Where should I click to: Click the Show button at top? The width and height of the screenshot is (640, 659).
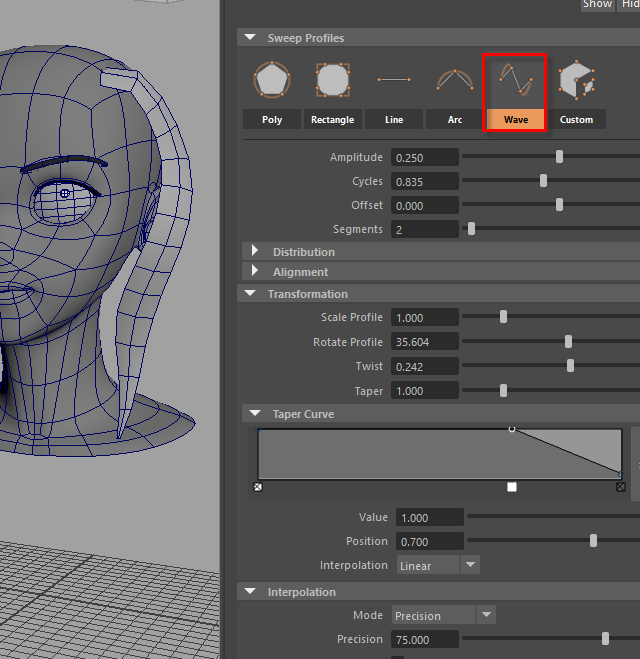[x=597, y=4]
